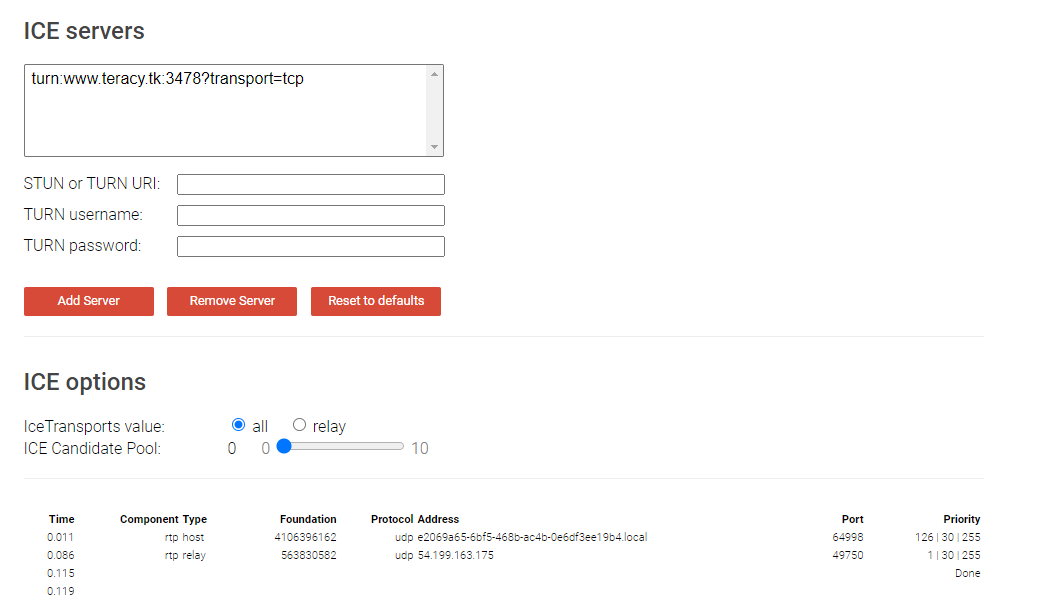Click the 'rtp relay' candidate cell
The image size is (1037, 603).
click(185, 555)
